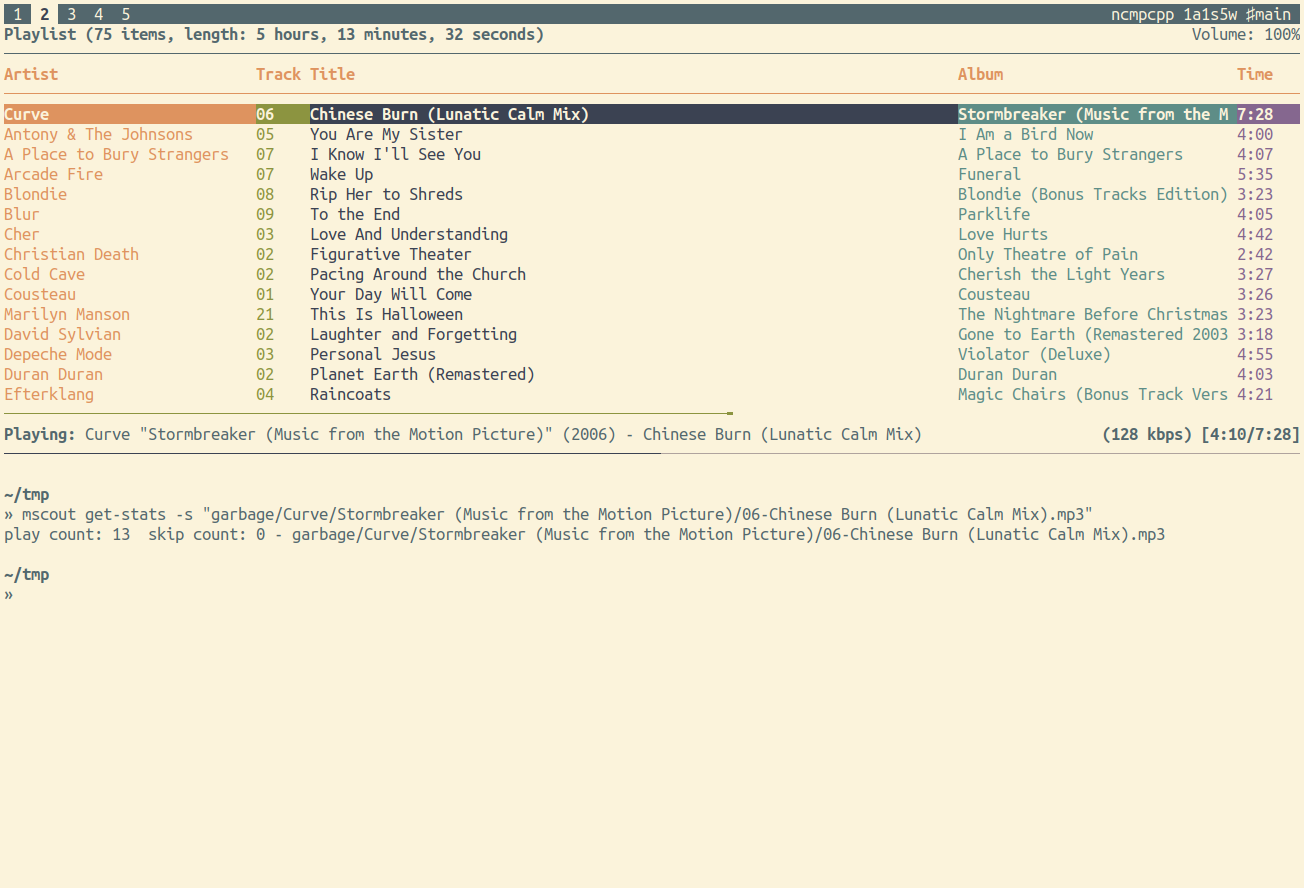
Task: Choose Raincoats by Efterklang
Action: pos(652,394)
